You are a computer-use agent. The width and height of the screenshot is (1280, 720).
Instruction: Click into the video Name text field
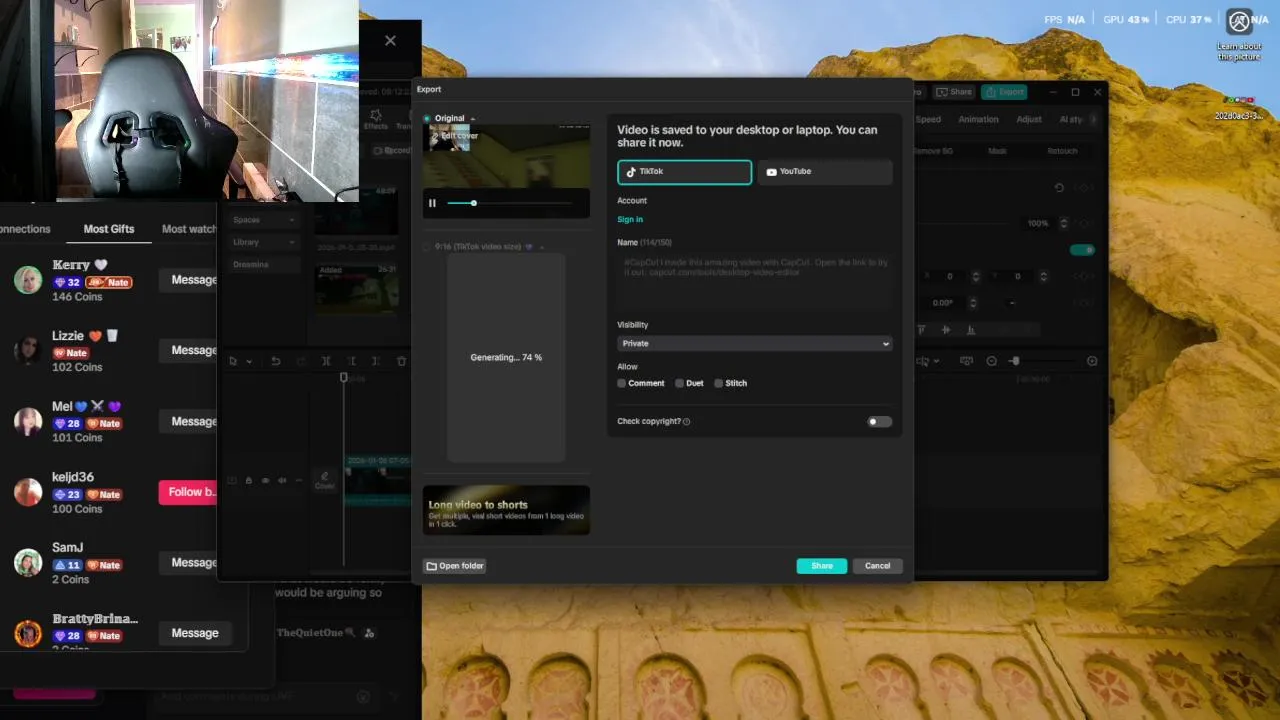tap(755, 280)
